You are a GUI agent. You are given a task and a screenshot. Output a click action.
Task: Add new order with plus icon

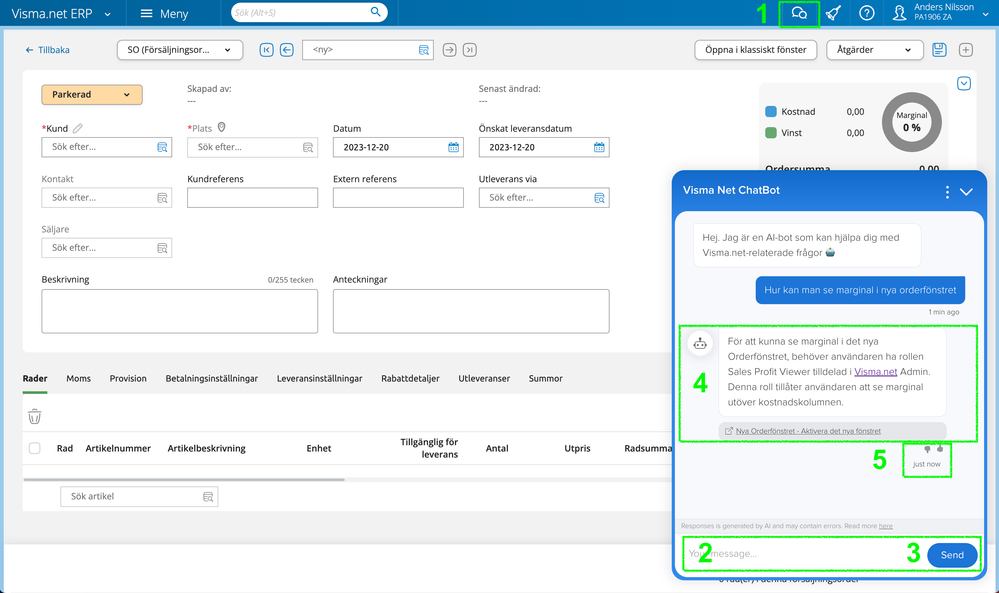tap(966, 50)
